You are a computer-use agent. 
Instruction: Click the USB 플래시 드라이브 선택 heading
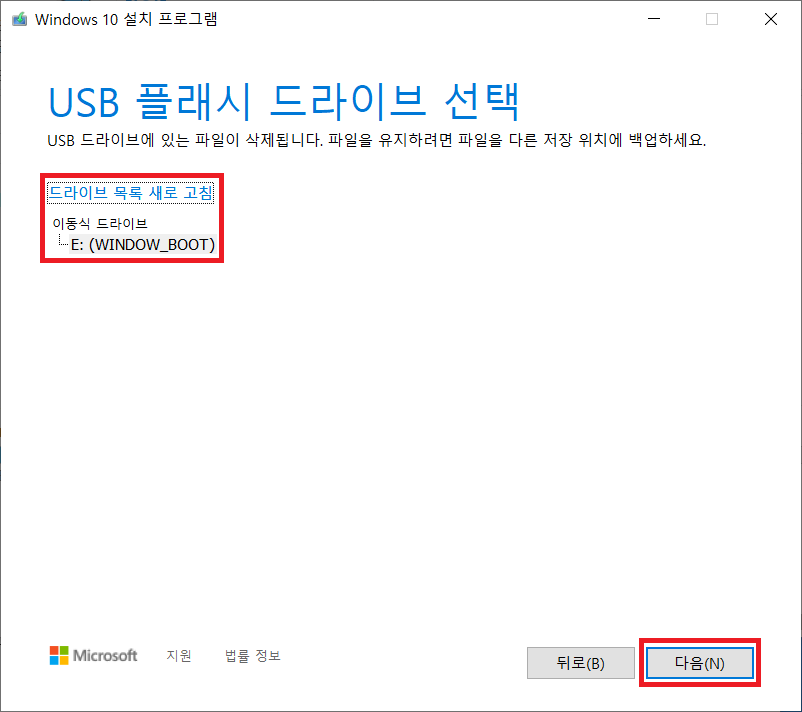[284, 102]
